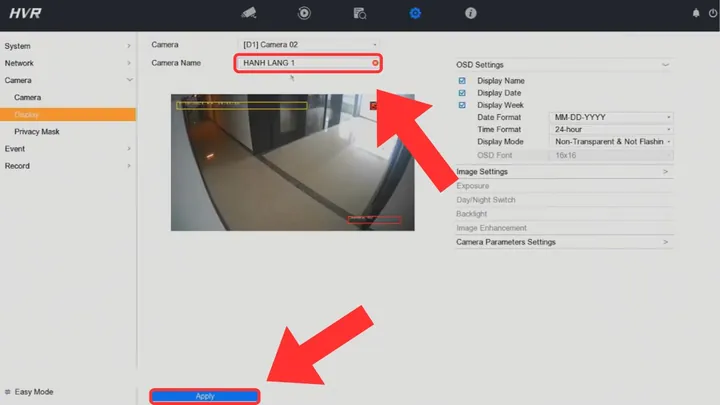The height and width of the screenshot is (405, 720).
Task: Open the information icon in top bar
Action: click(471, 13)
